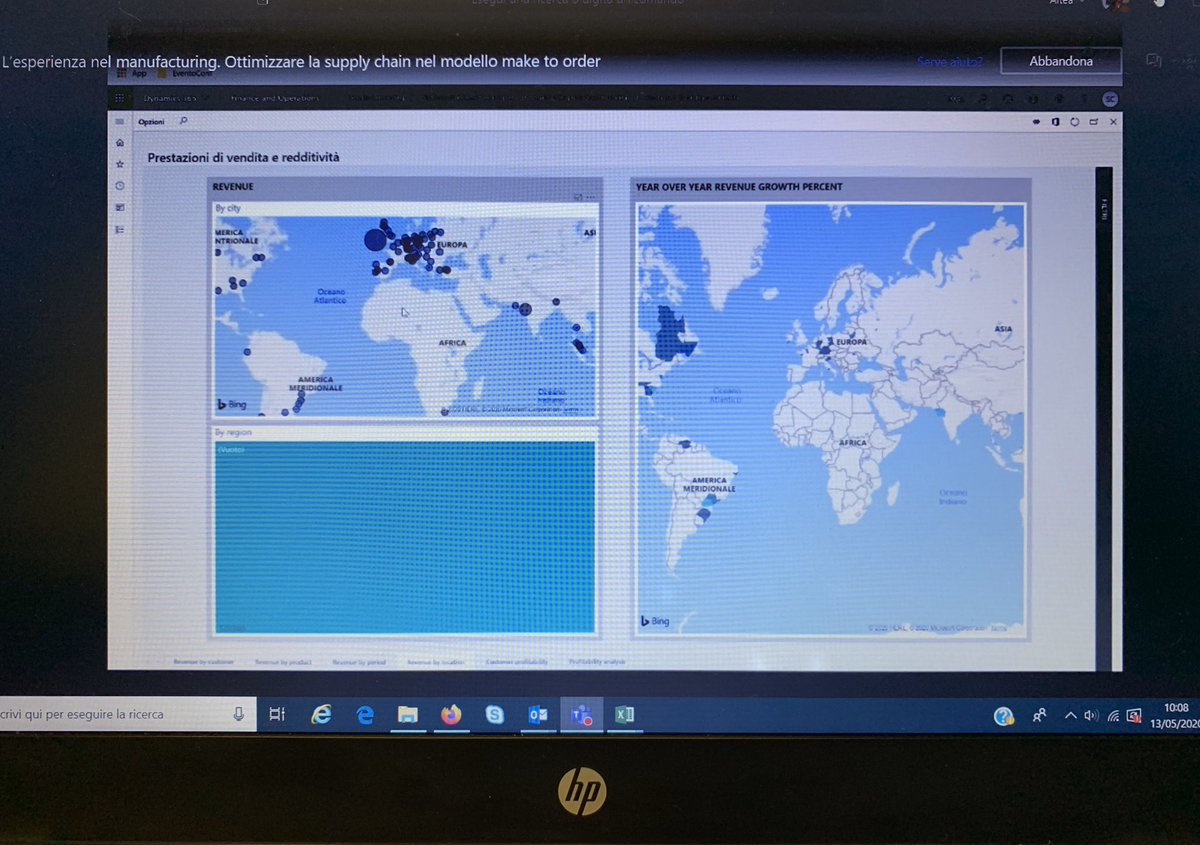This screenshot has width=1200, height=845.
Task: Refresh the page with circular arrow icon
Action: pyautogui.click(x=1074, y=122)
